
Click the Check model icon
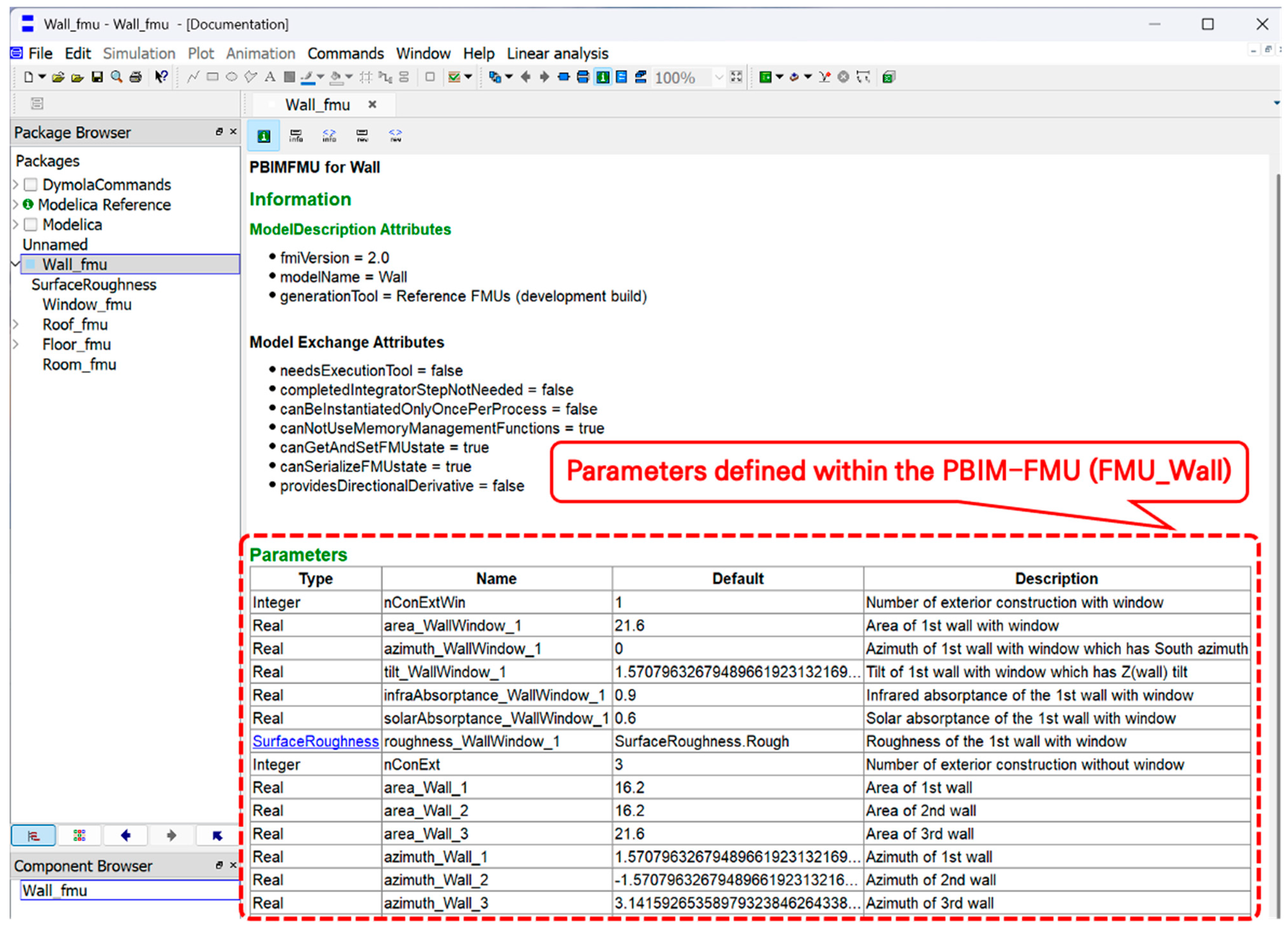click(454, 77)
